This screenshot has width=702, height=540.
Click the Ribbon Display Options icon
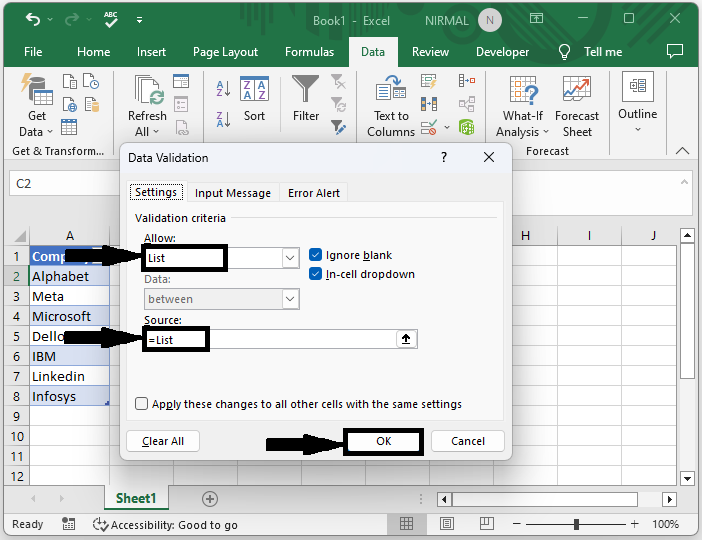[536, 18]
